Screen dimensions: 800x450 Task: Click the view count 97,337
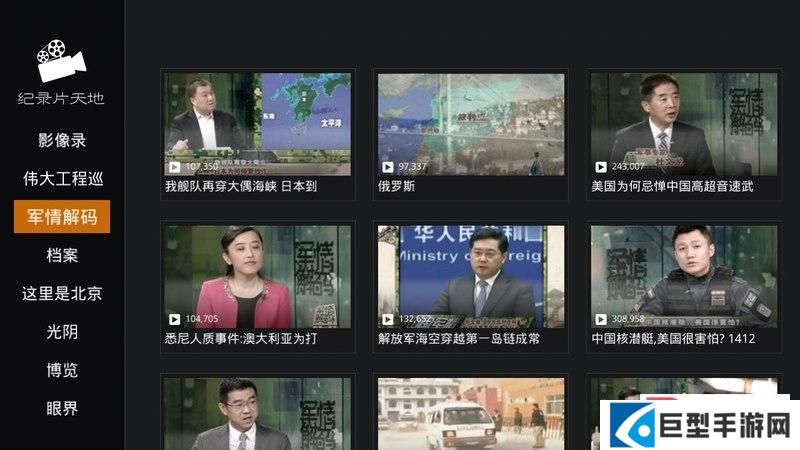(x=412, y=167)
